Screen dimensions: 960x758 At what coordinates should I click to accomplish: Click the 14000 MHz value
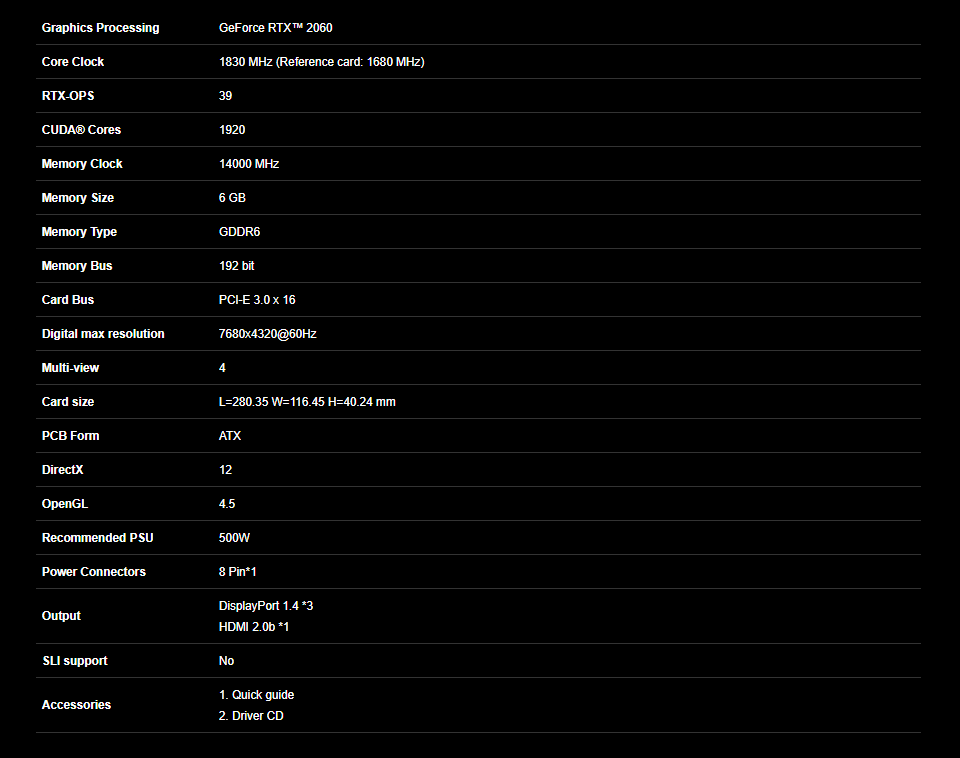click(249, 164)
